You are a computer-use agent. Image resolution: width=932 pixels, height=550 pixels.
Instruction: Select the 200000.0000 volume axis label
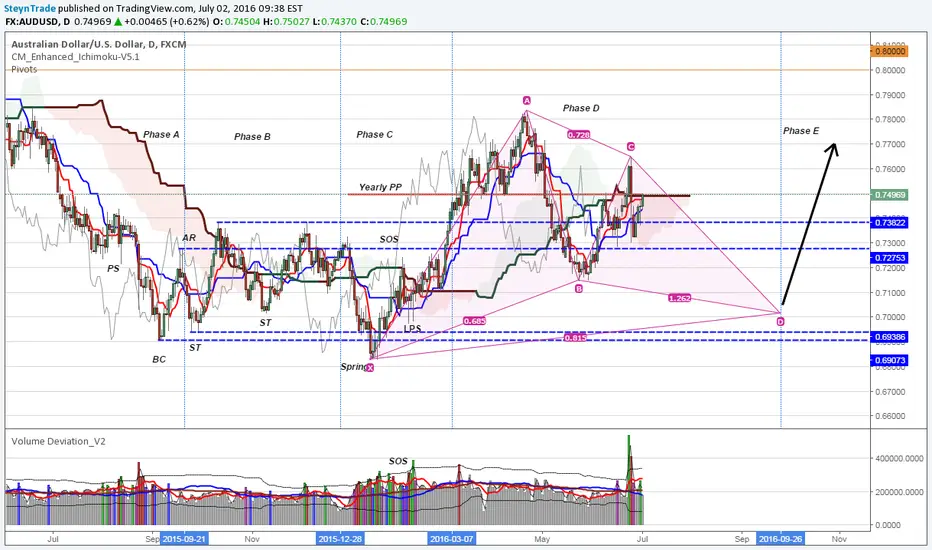[899, 492]
